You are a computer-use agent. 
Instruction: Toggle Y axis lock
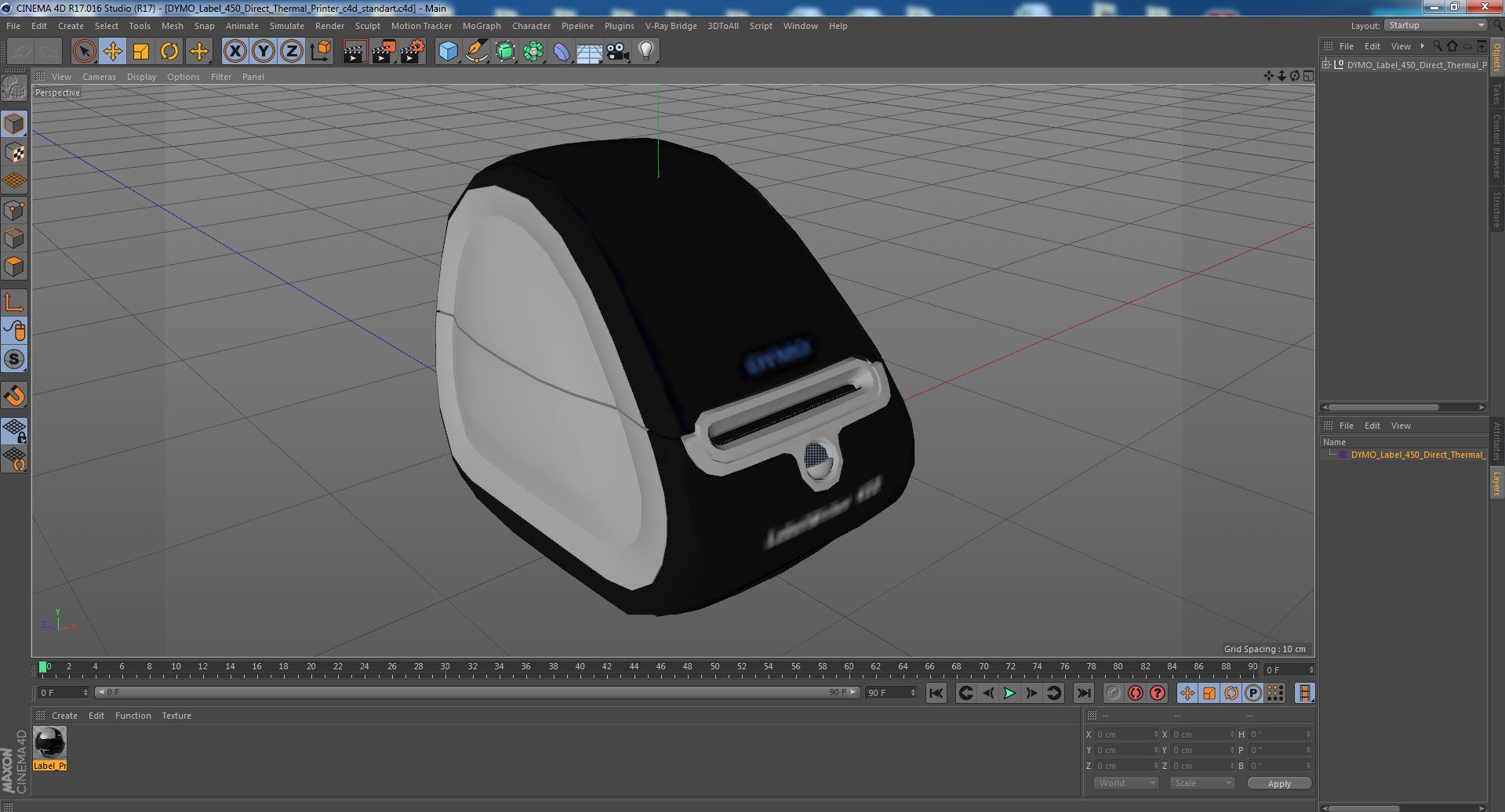click(264, 52)
